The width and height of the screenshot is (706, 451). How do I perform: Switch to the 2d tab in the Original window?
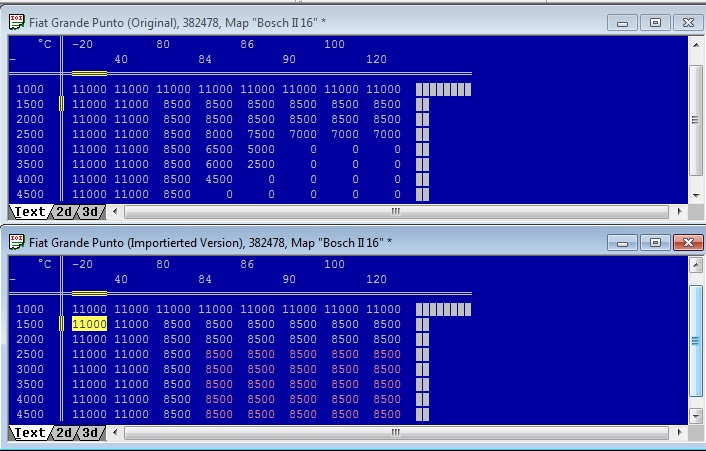click(x=63, y=212)
